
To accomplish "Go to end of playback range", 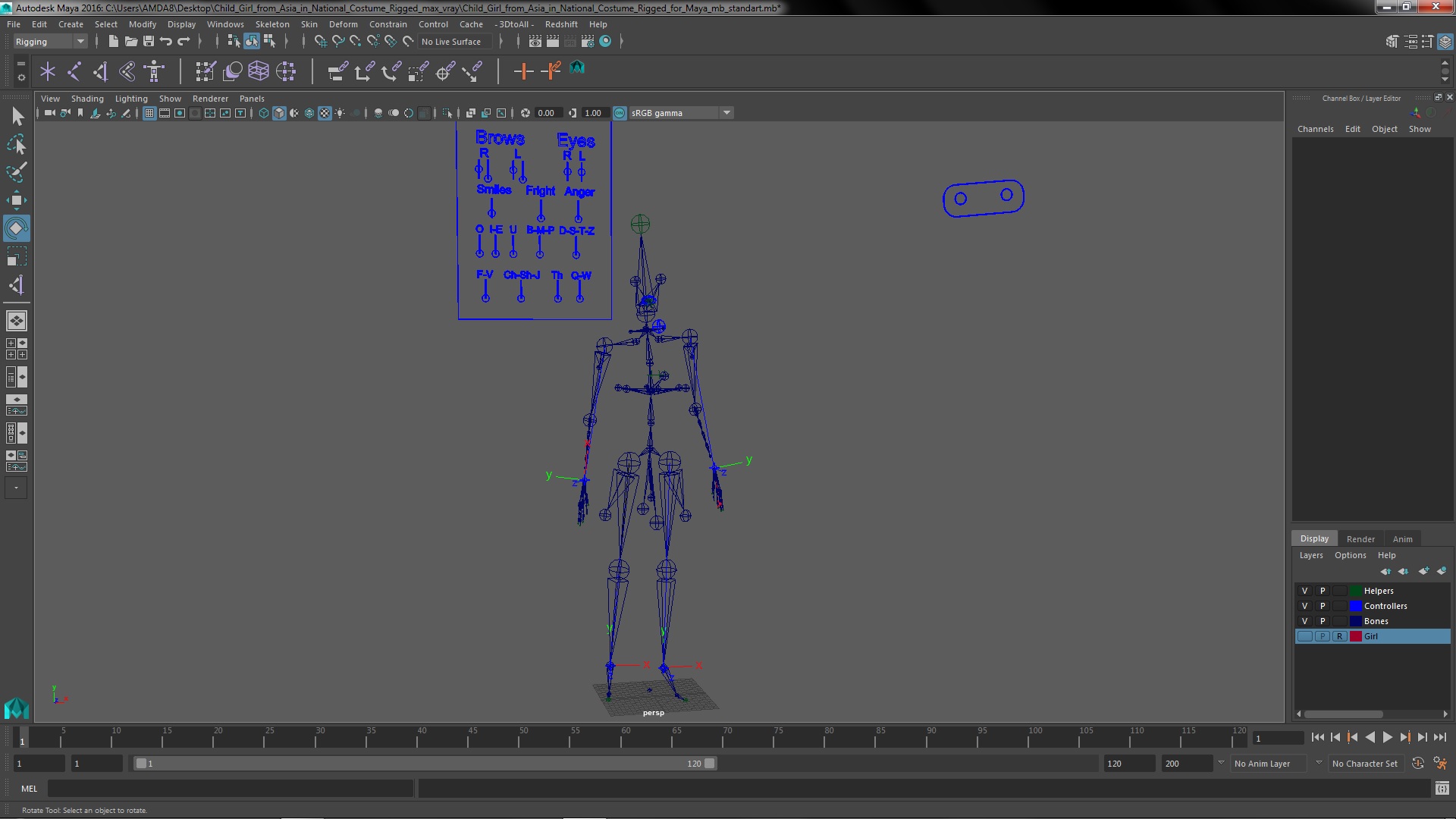I will [x=1439, y=737].
